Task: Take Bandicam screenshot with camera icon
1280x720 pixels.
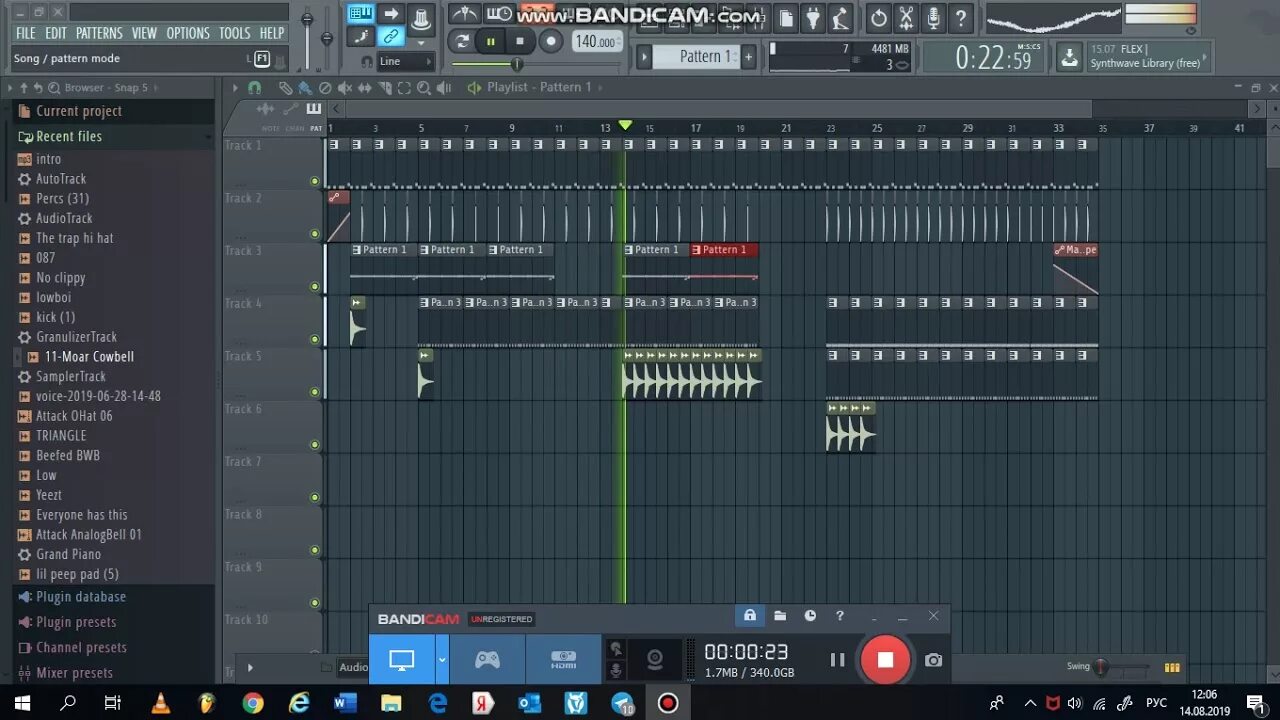Action: (x=933, y=659)
